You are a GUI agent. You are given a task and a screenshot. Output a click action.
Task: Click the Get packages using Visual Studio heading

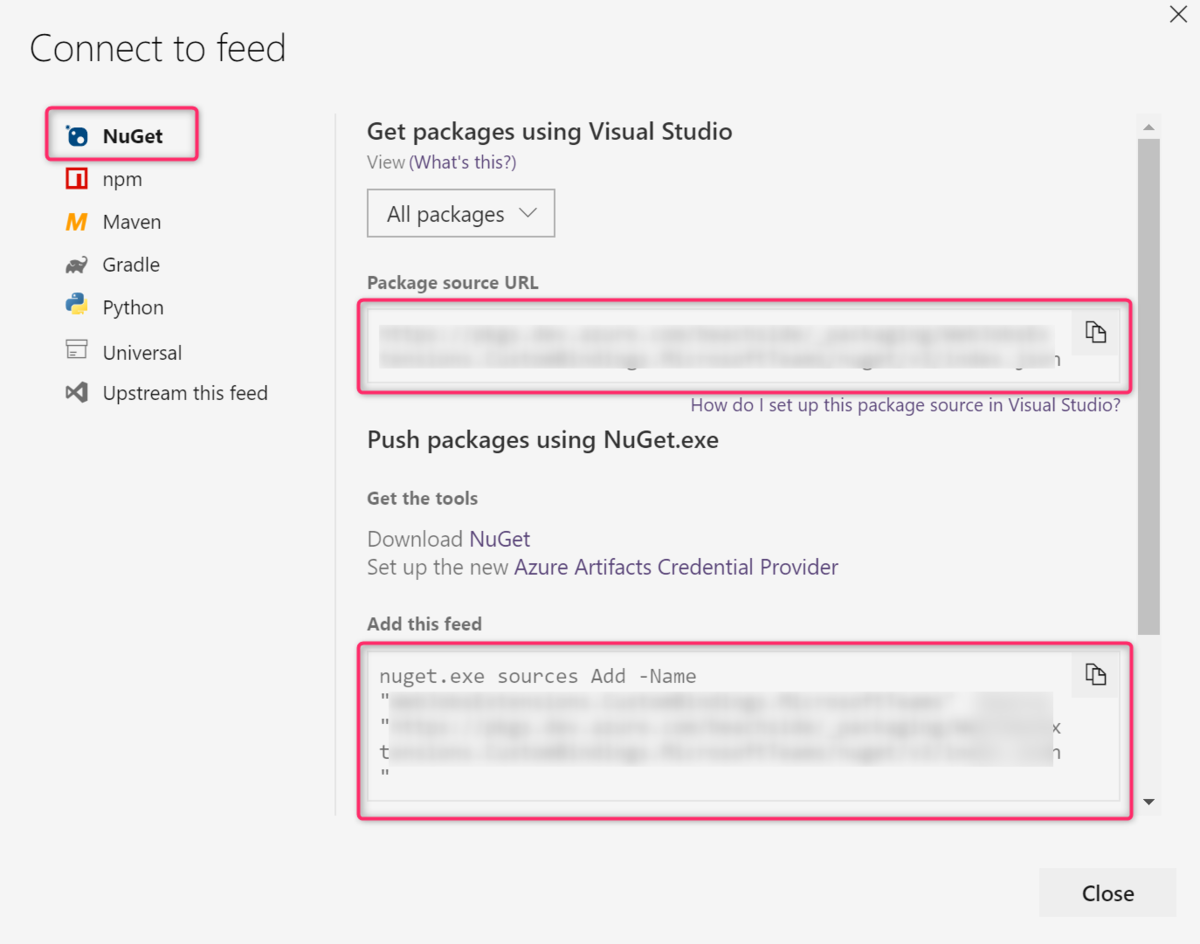550,131
